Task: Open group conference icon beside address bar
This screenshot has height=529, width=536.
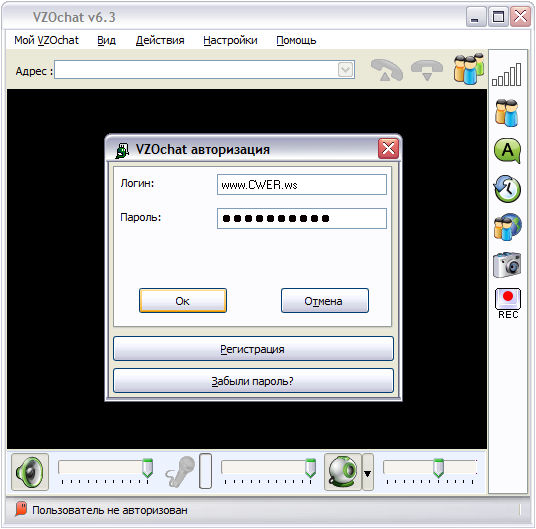Action: tap(469, 69)
